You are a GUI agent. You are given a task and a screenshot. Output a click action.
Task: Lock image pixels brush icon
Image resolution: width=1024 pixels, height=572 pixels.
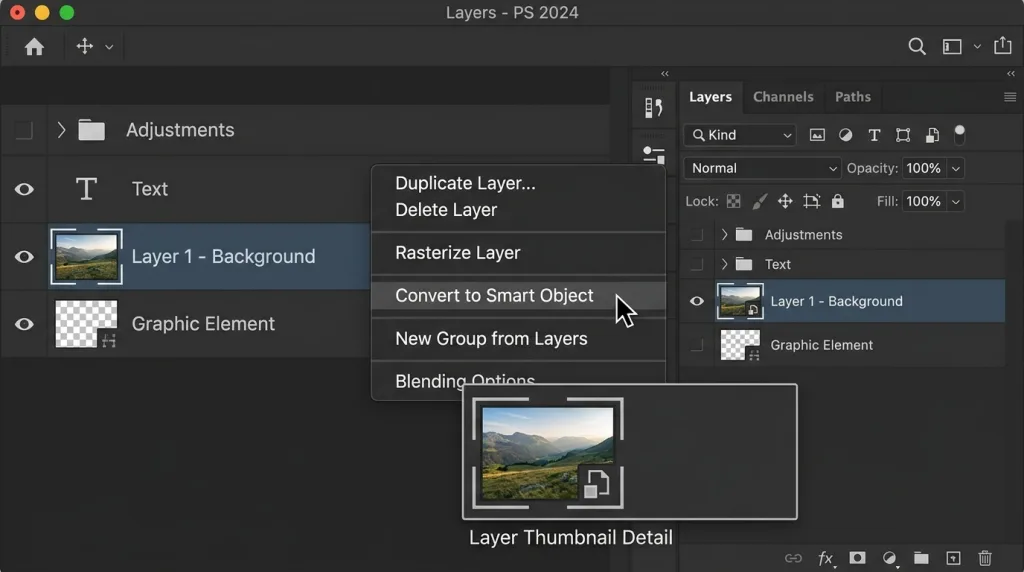pyautogui.click(x=759, y=201)
